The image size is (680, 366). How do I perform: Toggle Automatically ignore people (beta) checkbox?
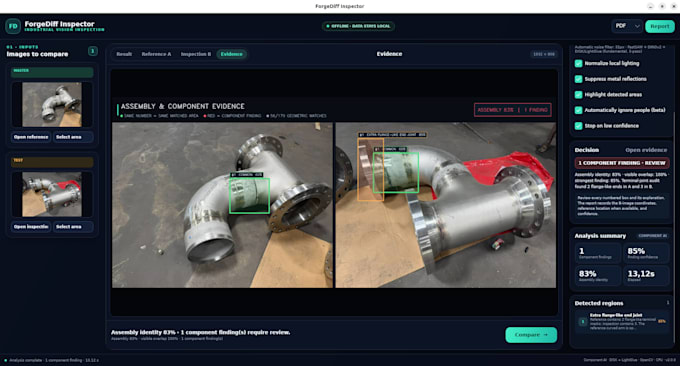(x=578, y=110)
